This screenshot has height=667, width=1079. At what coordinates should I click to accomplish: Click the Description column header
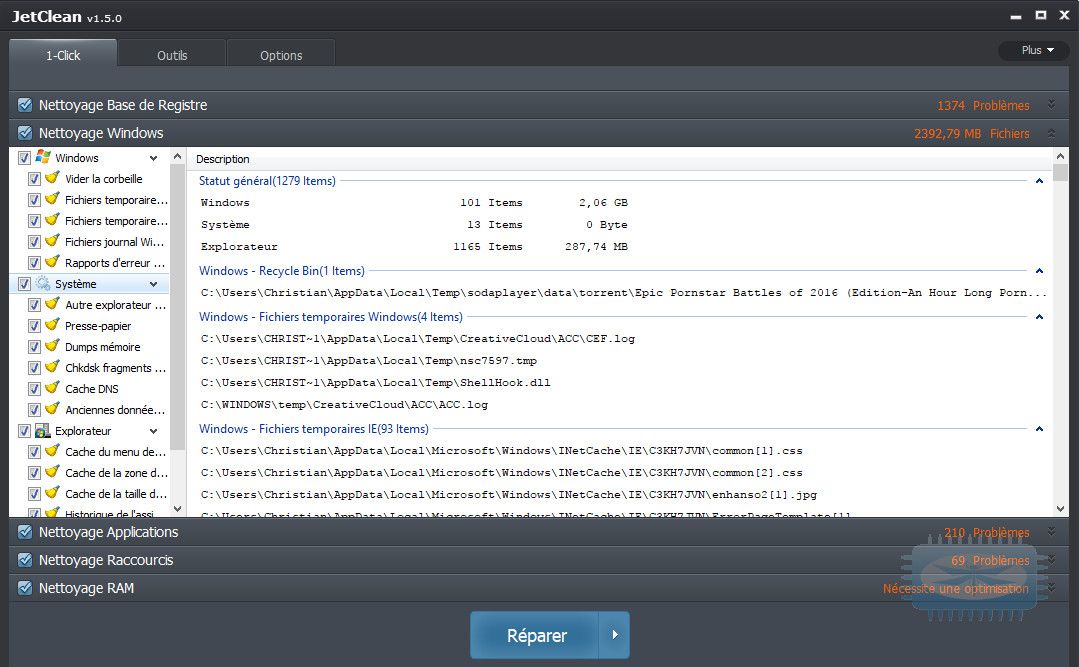222,159
